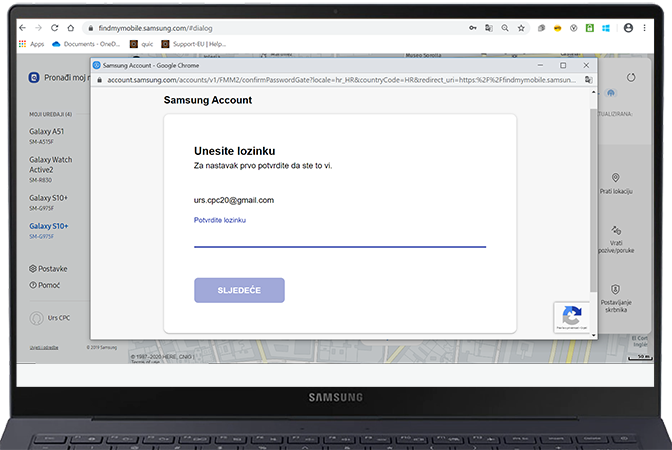Open the saved passwords key icon
672x450 pixels.
[473, 28]
